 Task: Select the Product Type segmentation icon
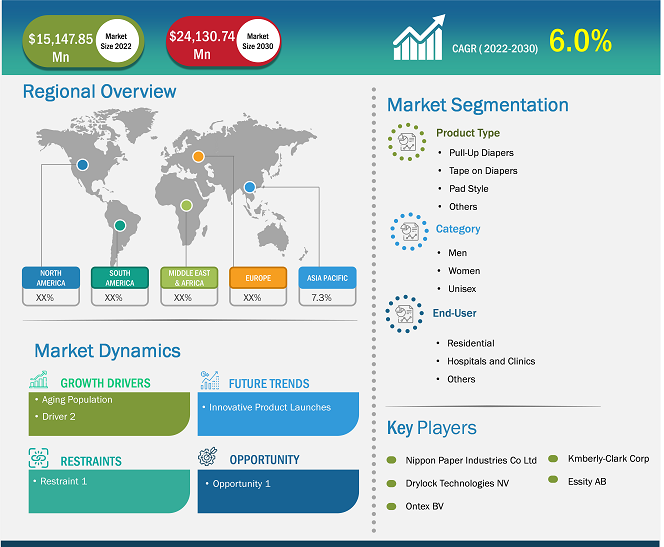click(x=407, y=141)
